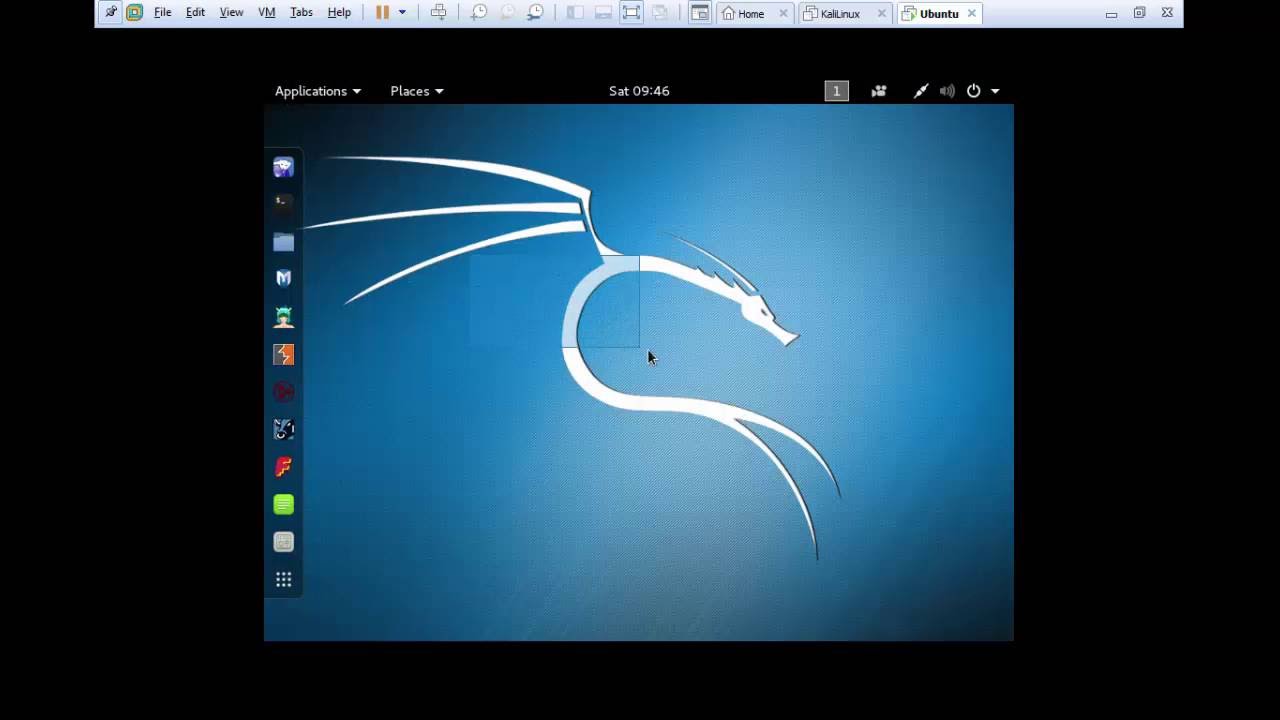Pause the virtual machine
The image size is (1280, 720).
[382, 13]
